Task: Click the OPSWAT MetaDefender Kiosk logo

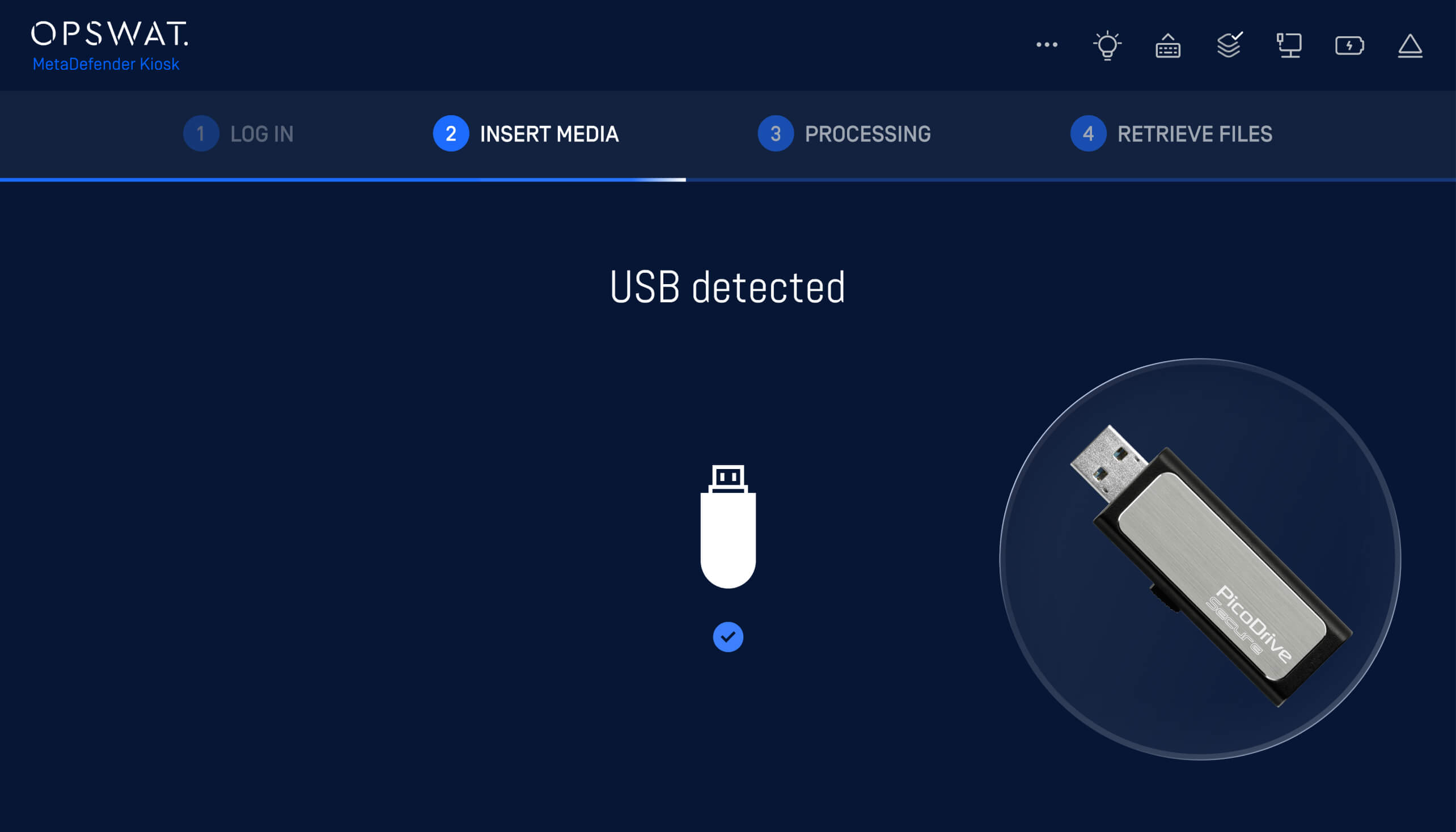Action: click(x=108, y=47)
